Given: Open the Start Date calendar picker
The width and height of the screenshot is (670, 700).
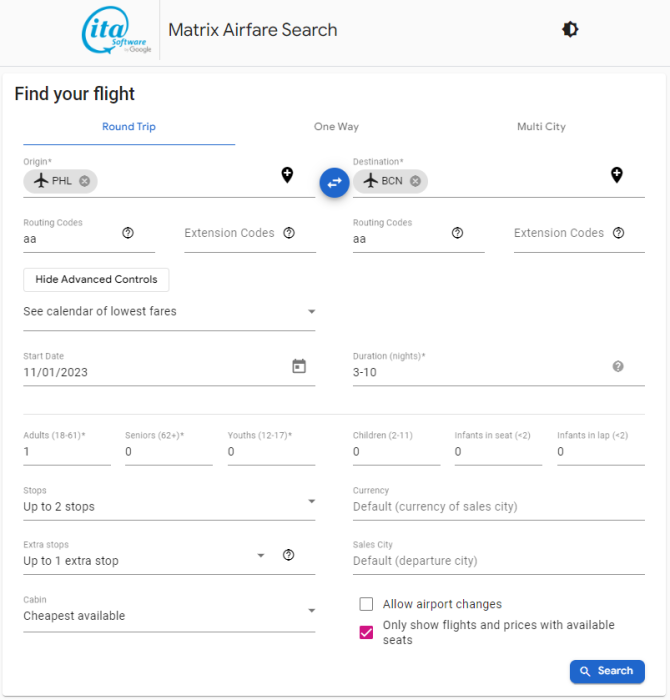Looking at the screenshot, I should 298,366.
